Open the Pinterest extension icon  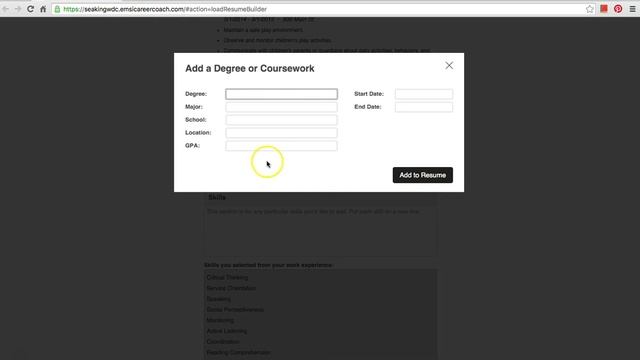(618, 9)
